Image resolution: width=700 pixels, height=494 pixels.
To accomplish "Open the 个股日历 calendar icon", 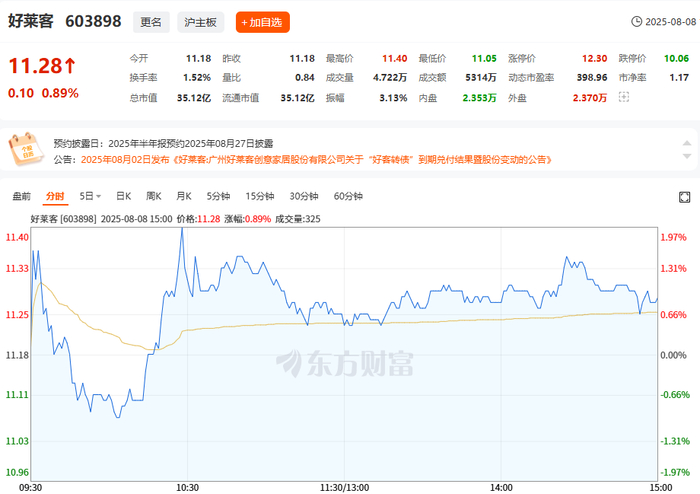I will 26,149.
